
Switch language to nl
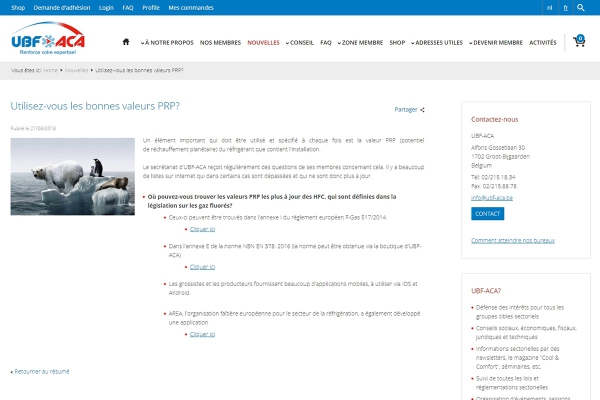click(549, 8)
